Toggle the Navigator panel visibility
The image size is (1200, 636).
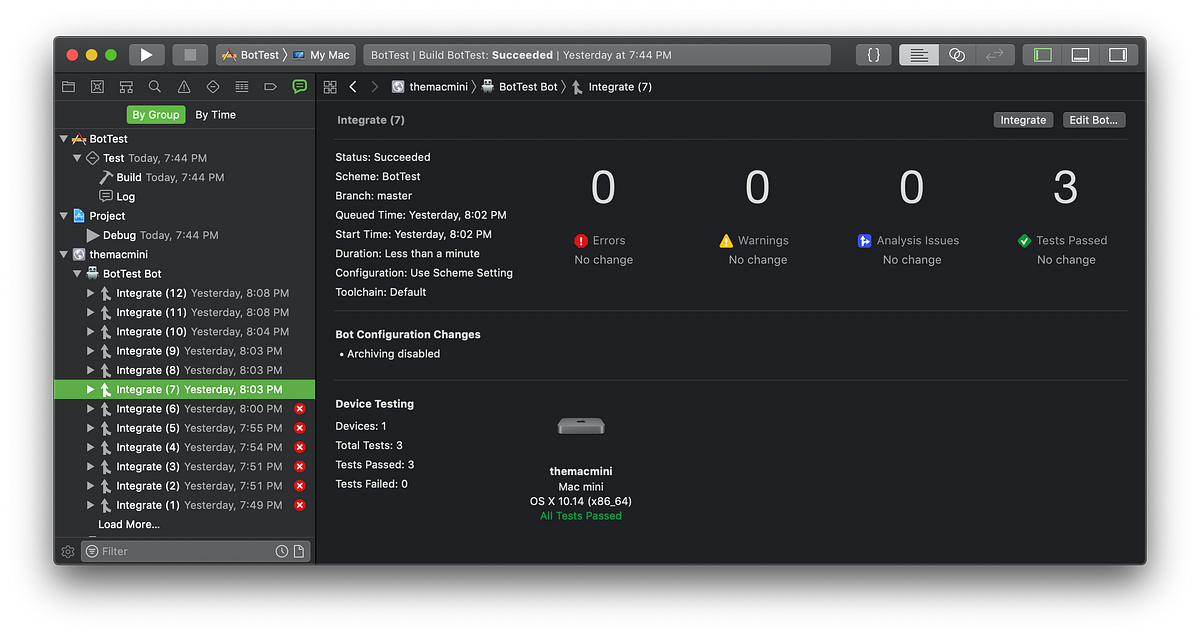(1041, 54)
